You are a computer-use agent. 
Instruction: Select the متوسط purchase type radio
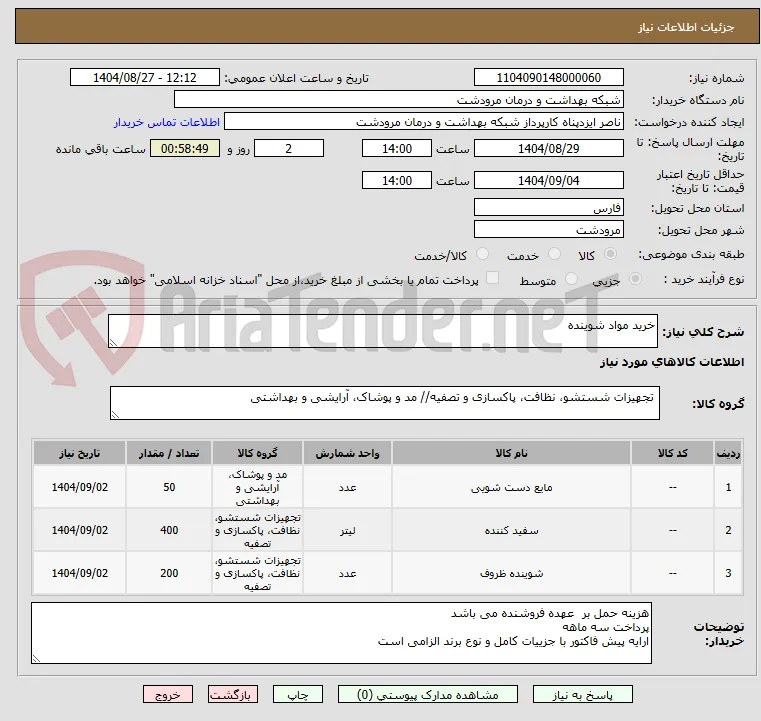tap(572, 279)
